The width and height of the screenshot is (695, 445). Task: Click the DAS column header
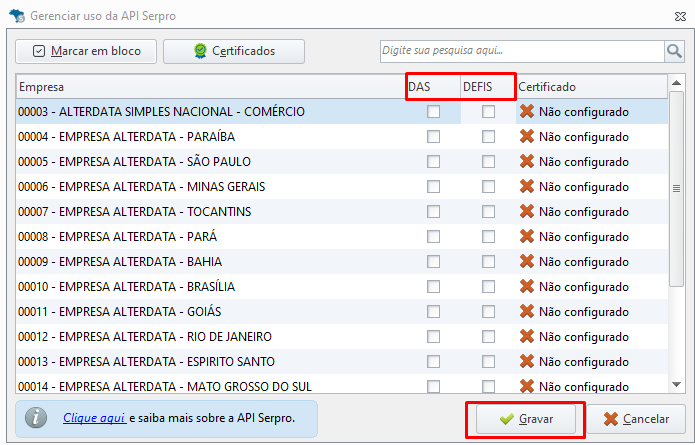433,87
